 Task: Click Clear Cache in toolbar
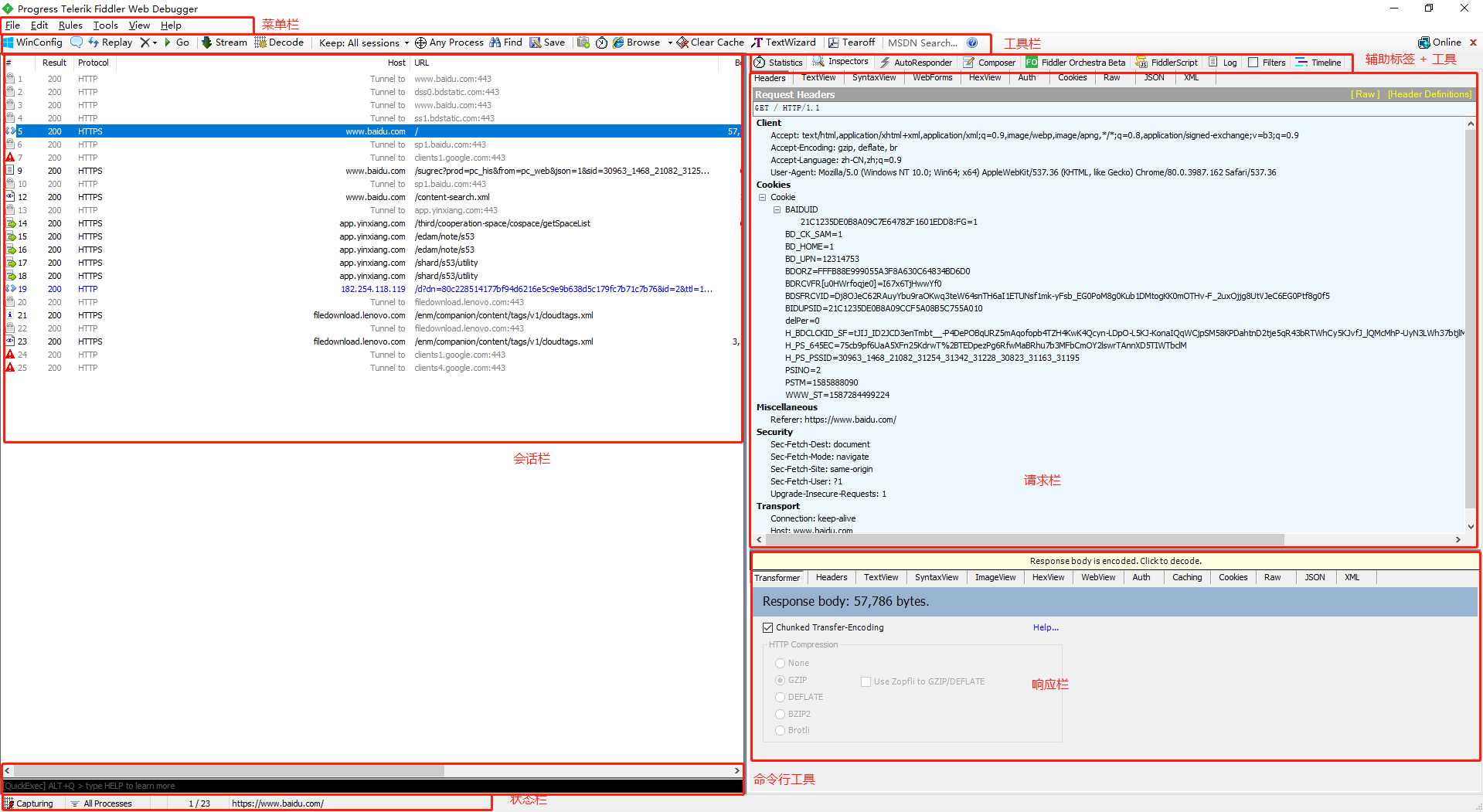[710, 42]
